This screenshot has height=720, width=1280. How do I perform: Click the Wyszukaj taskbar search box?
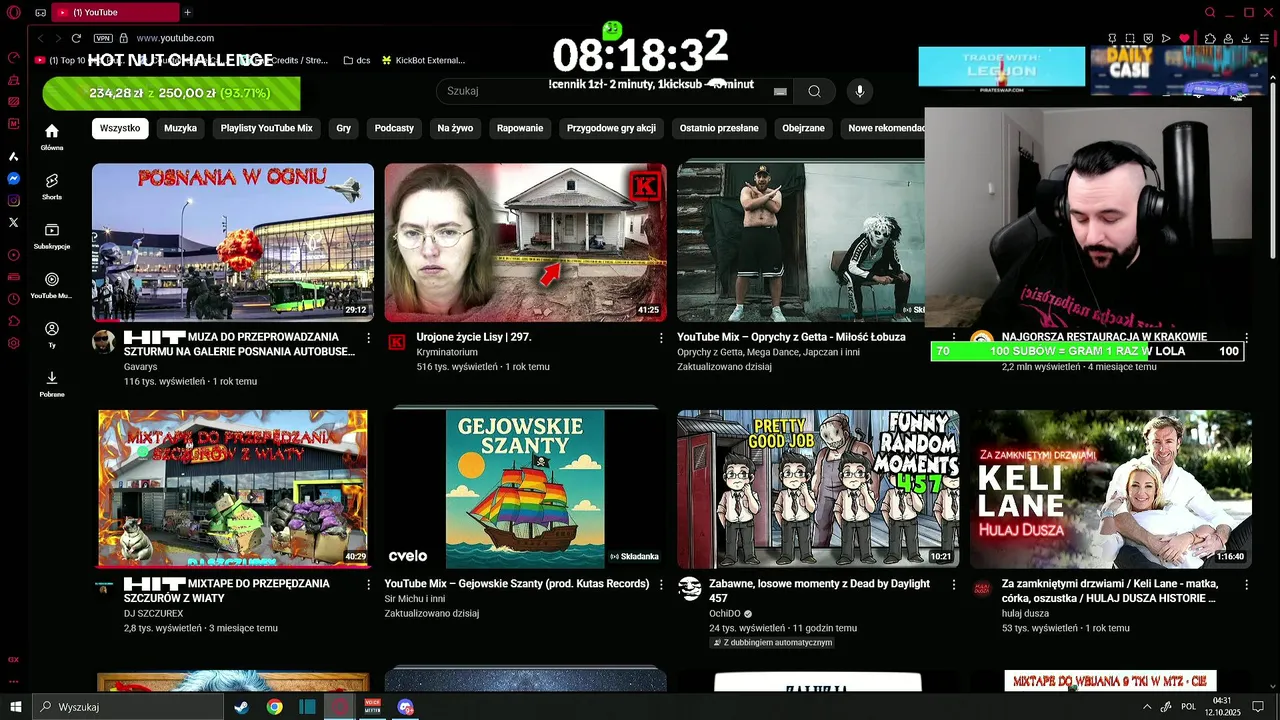click(128, 707)
